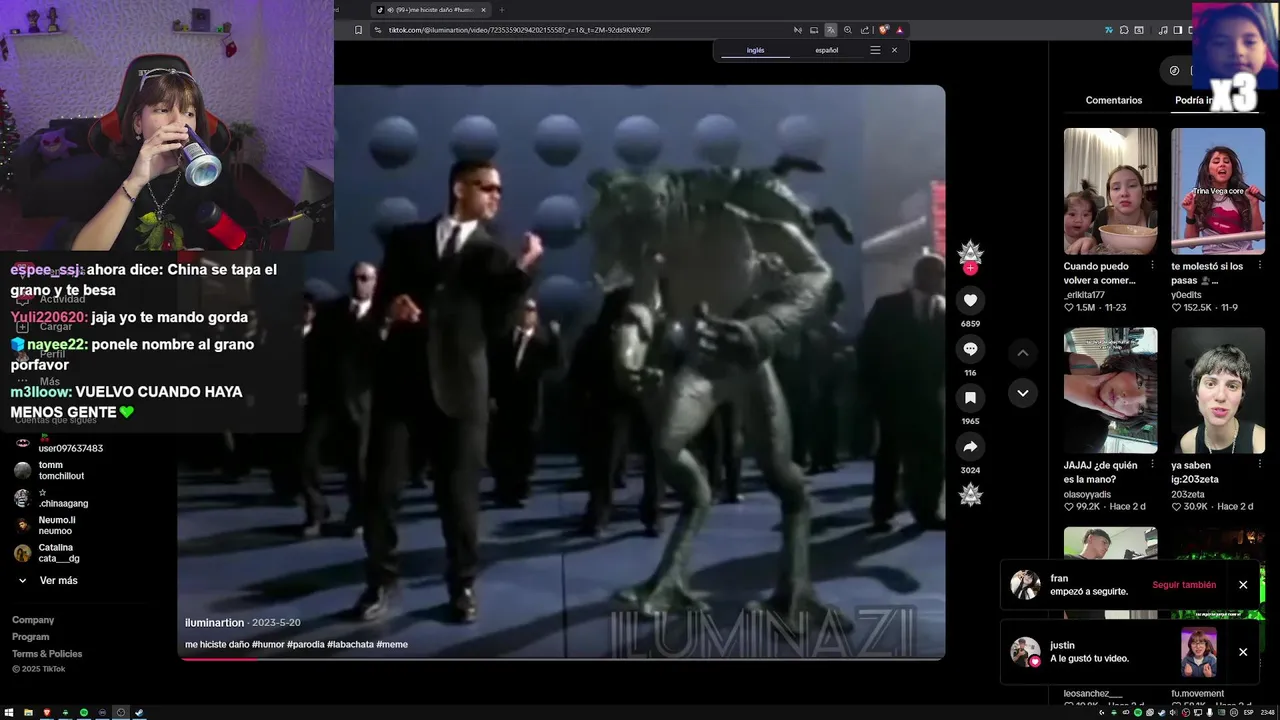Open options for JAJAJ de quién video

coord(1152,466)
